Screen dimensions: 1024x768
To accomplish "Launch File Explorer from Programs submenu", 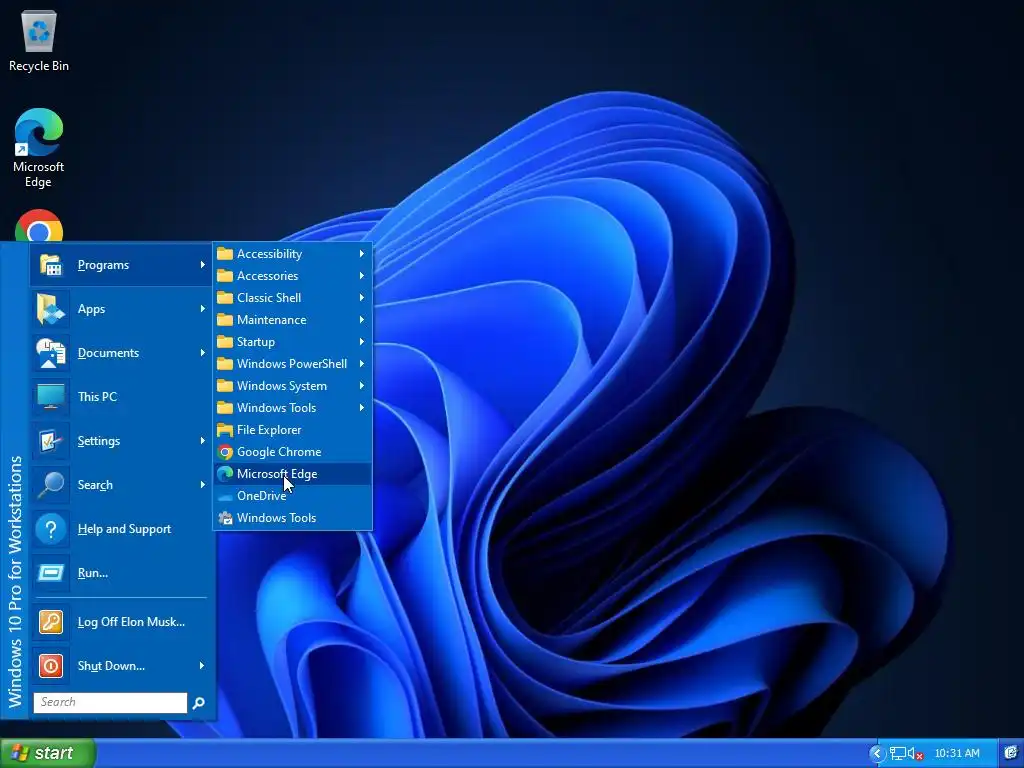I will pos(293,430).
